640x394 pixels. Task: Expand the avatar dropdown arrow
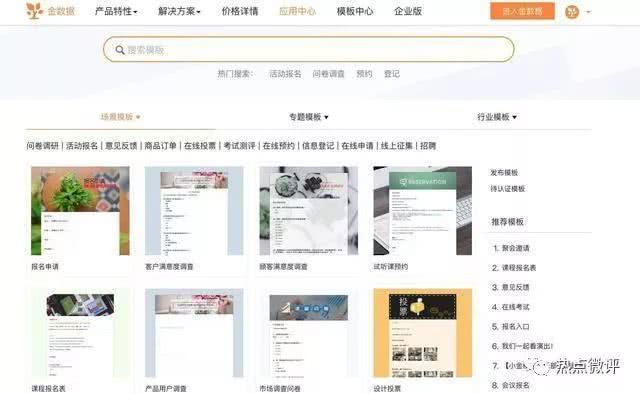tap(588, 12)
